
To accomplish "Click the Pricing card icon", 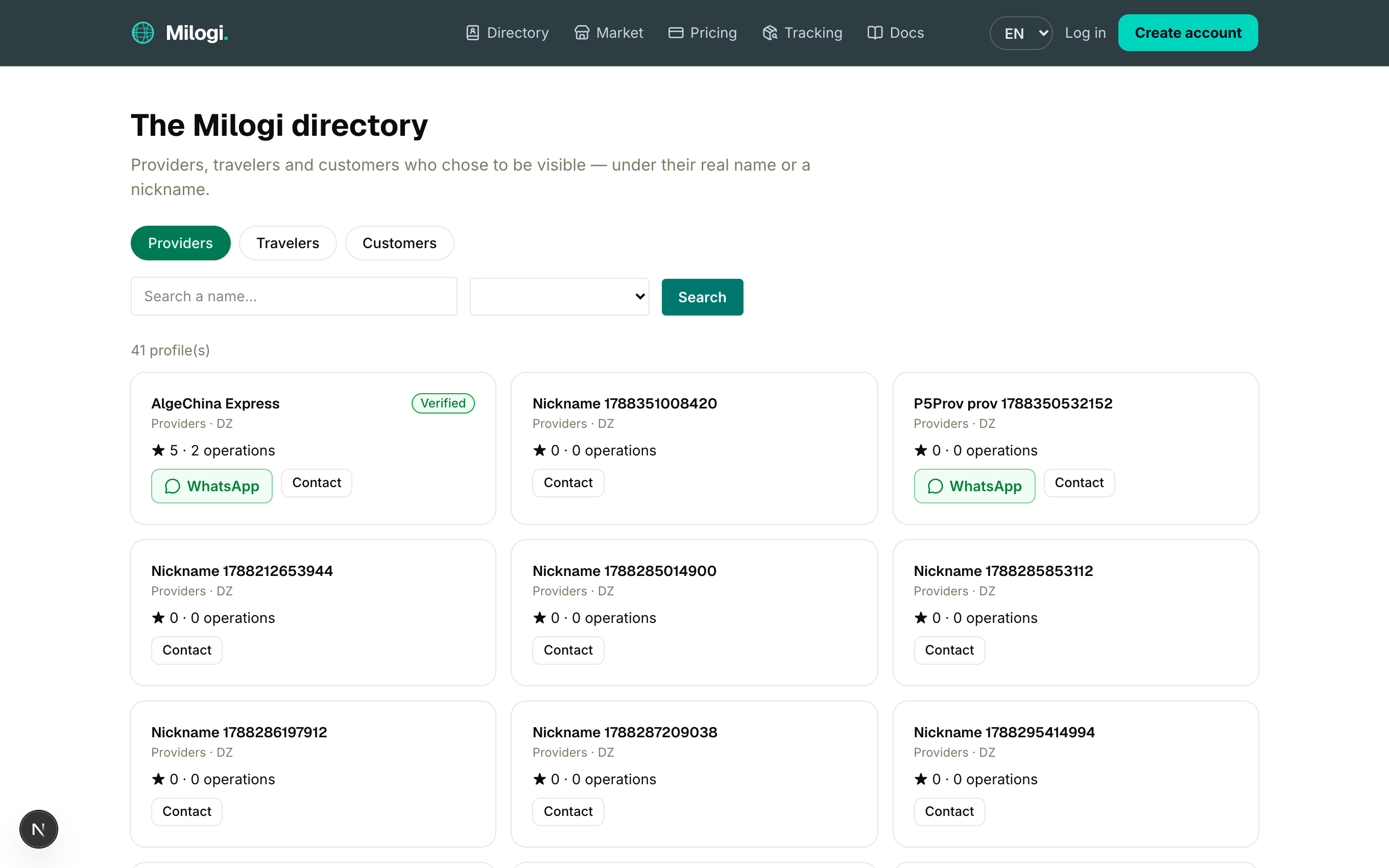I will tap(676, 33).
